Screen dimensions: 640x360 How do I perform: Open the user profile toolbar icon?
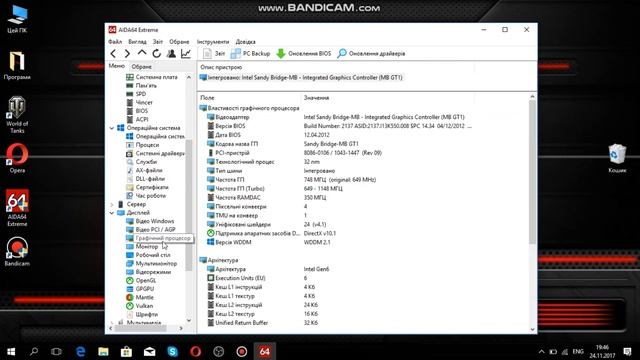tap(171, 53)
